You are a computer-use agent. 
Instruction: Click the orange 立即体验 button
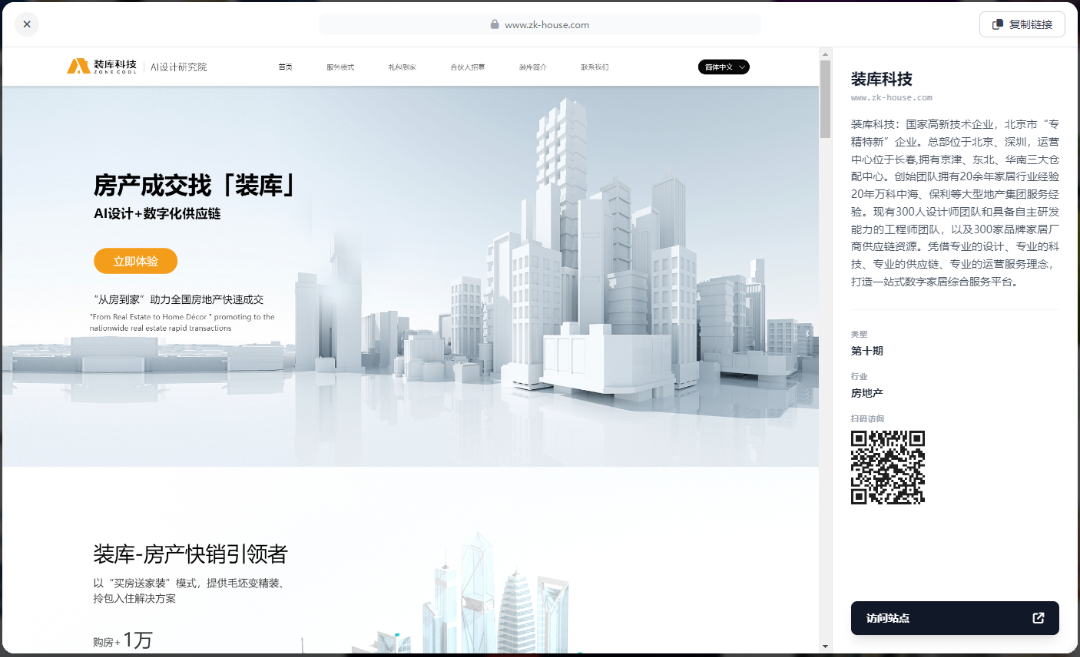[136, 261]
